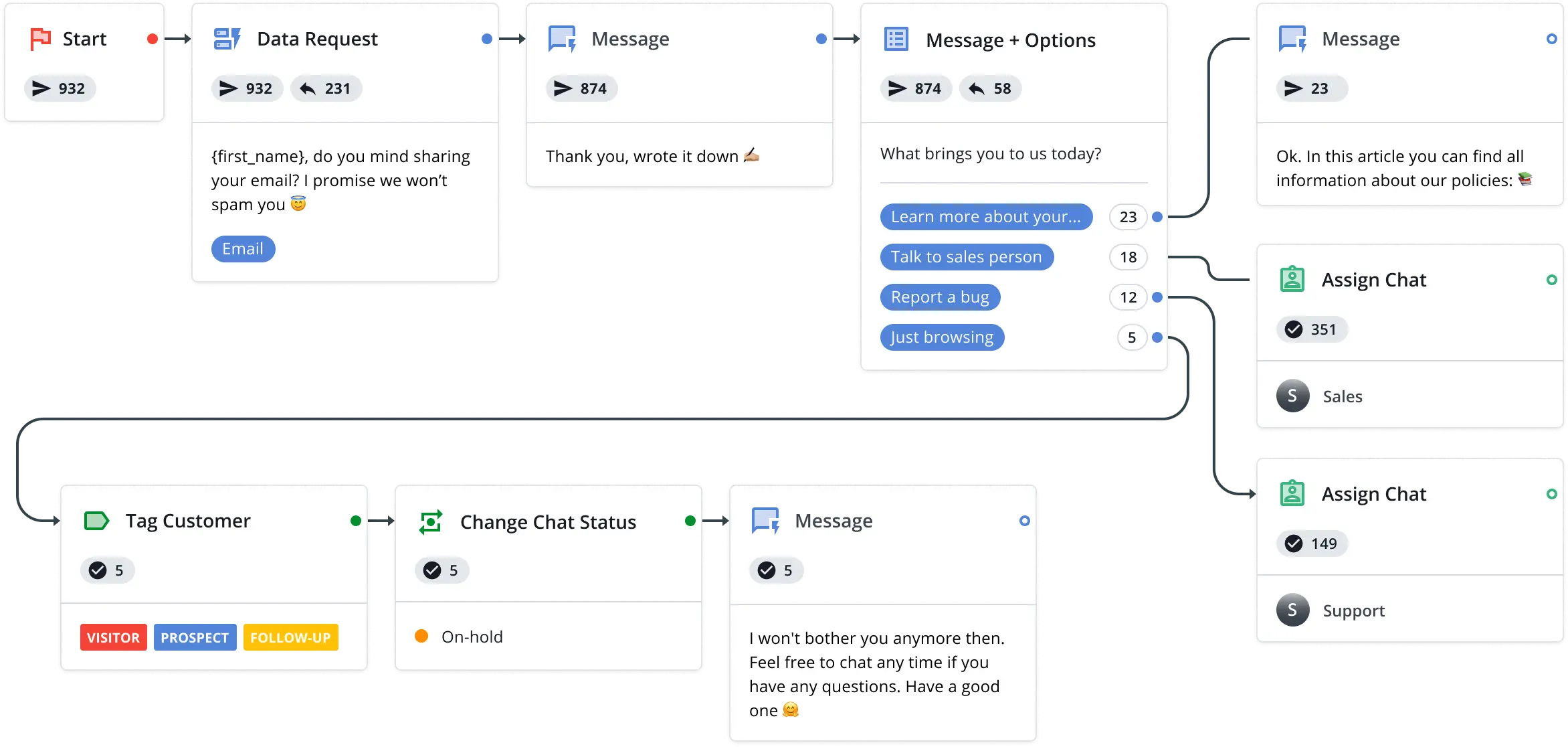This screenshot has height=747, width=1568.
Task: Click the Email input field in Data Request
Action: (x=243, y=249)
